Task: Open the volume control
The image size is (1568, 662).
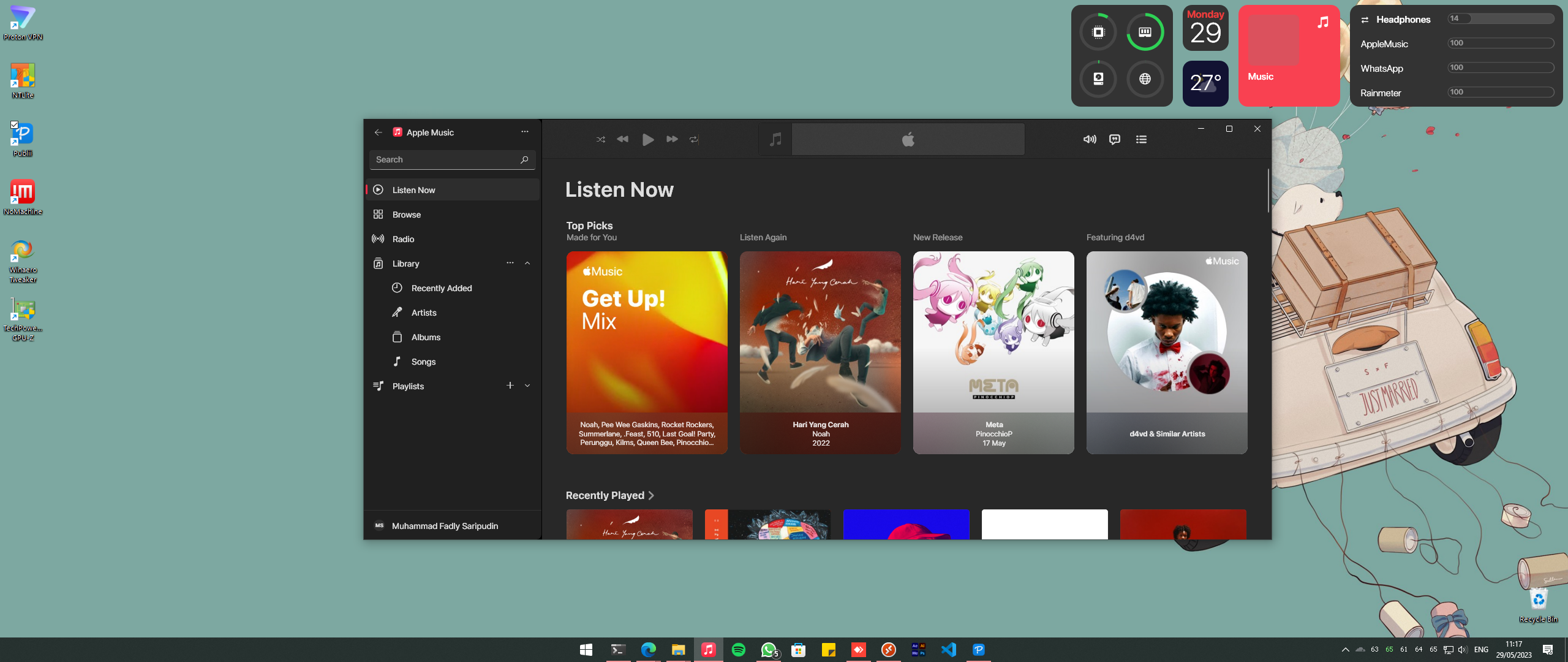Action: 1089,140
